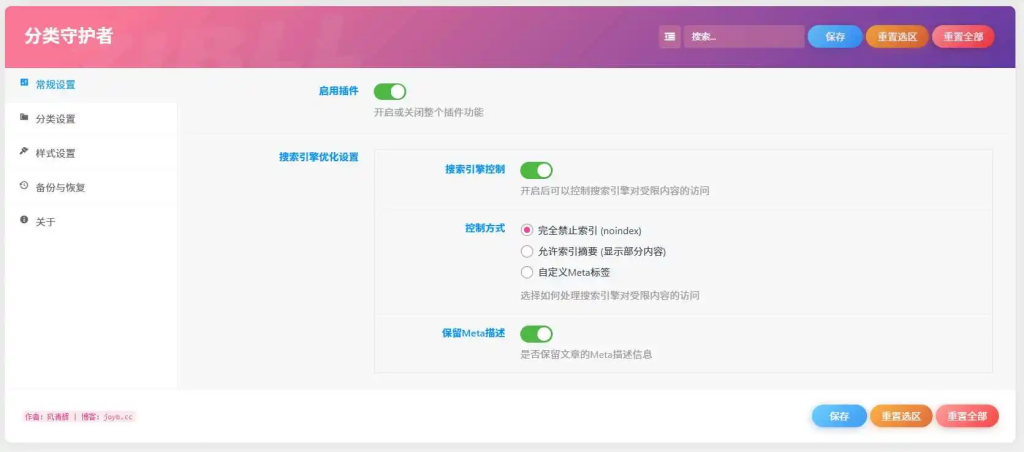Click the 分类守护者 title text

pyautogui.click(x=69, y=36)
